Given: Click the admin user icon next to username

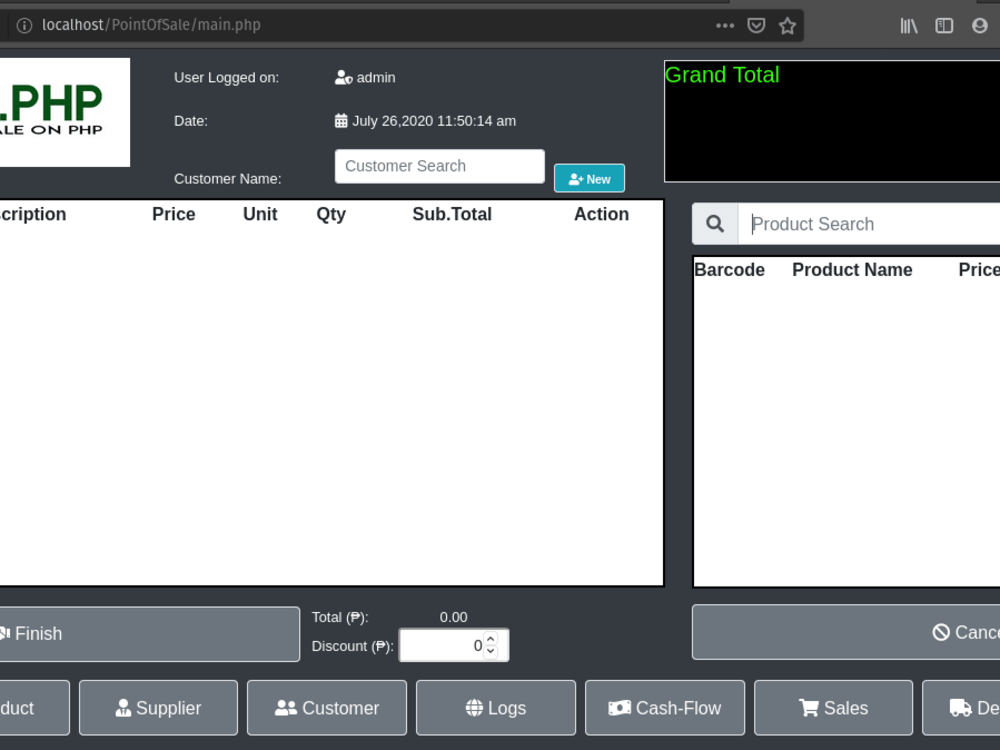Looking at the screenshot, I should coord(343,77).
